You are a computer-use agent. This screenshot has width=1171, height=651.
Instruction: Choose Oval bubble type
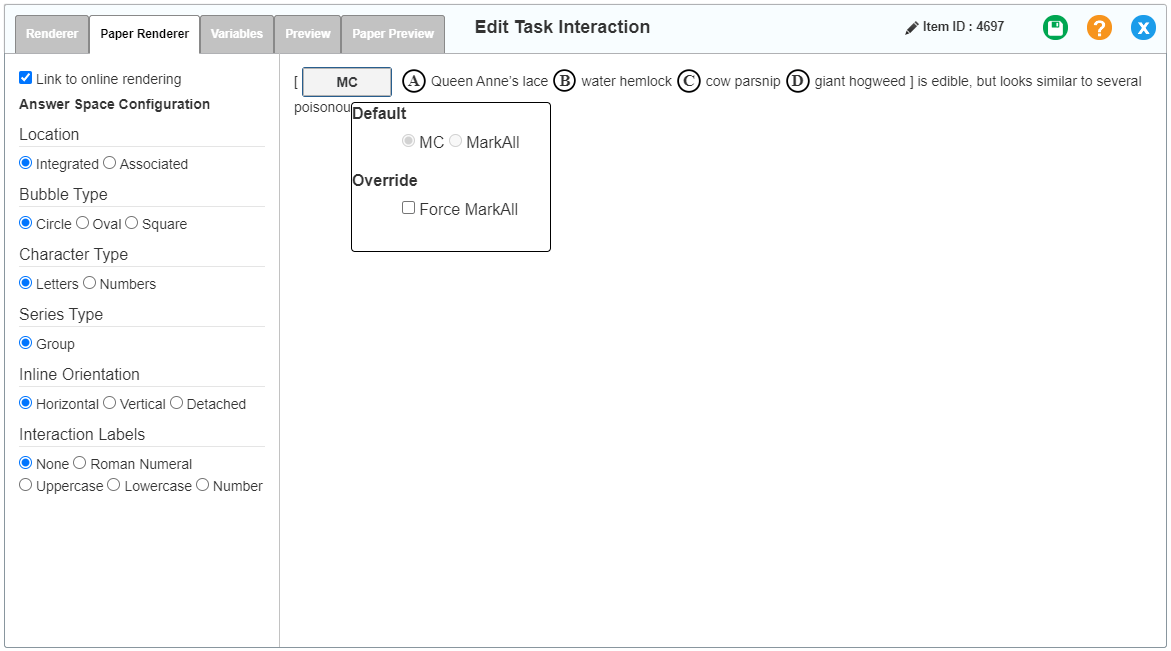click(82, 222)
